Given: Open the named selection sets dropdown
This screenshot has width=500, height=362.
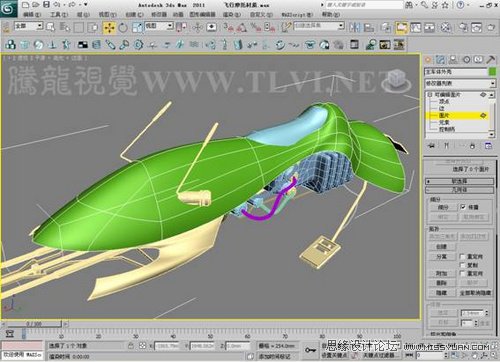Looking at the screenshot, I should point(319,26).
